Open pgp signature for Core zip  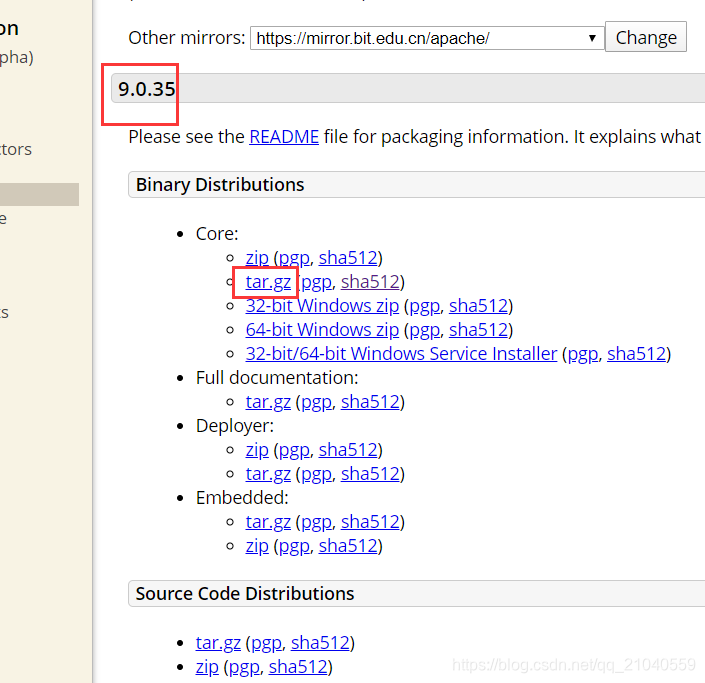click(x=294, y=258)
